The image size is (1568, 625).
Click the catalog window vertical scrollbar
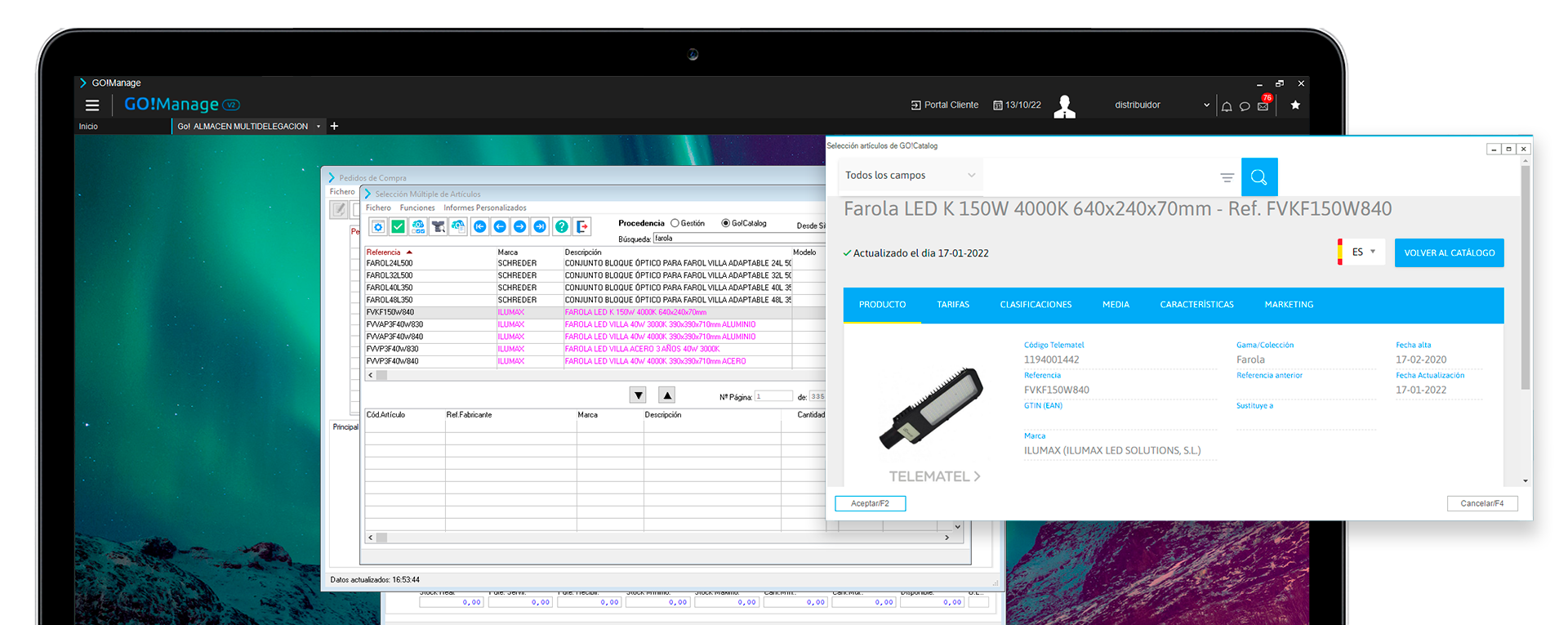[x=1525, y=278]
